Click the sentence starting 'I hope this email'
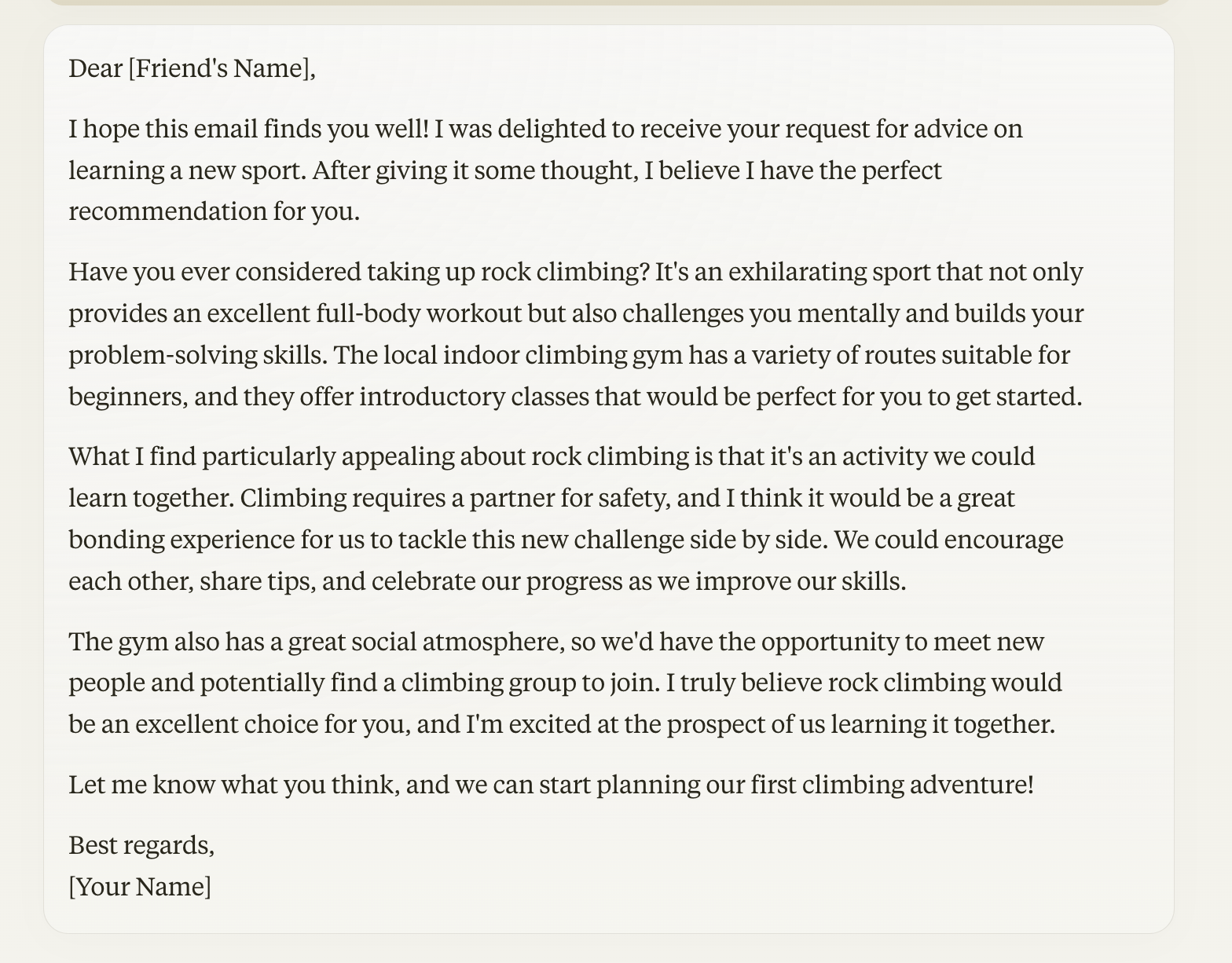The height and width of the screenshot is (963, 1232). 249,129
